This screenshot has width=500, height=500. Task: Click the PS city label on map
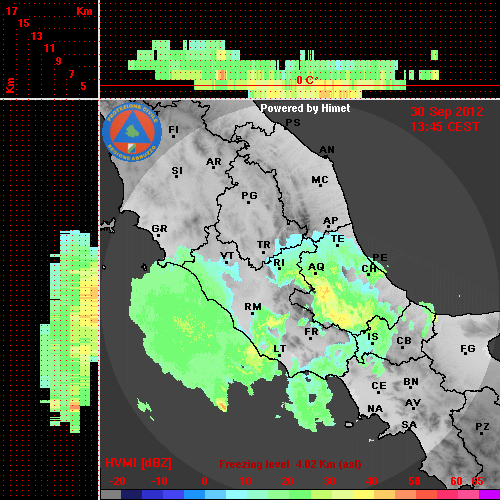pos(293,123)
